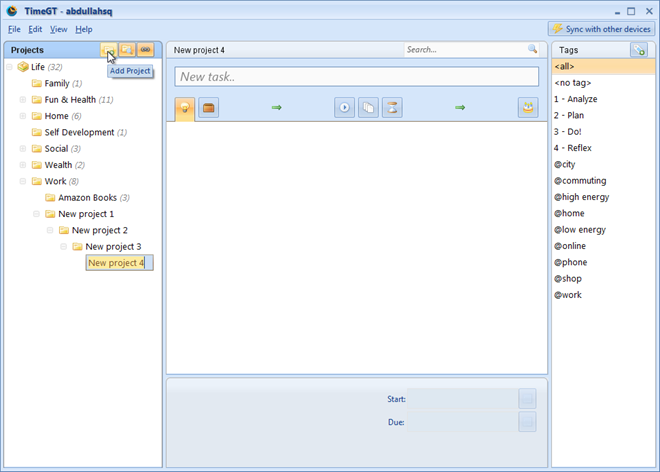Click the search magnifier icon
This screenshot has height=472, width=660.
point(532,49)
